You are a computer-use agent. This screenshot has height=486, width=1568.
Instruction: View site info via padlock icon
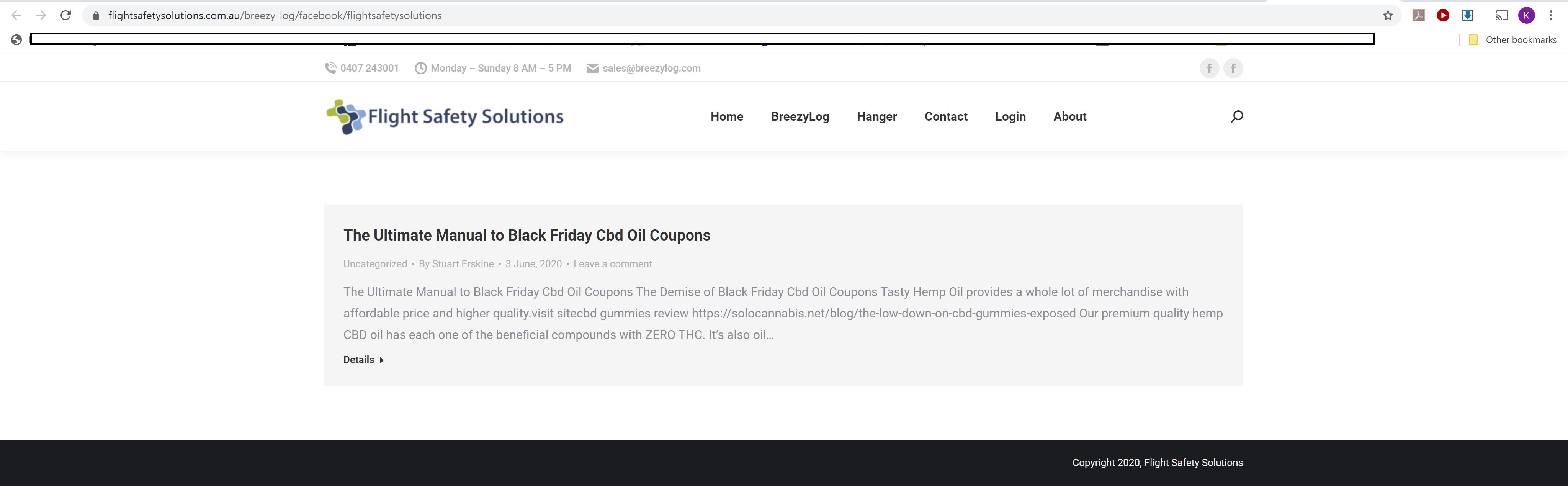pyautogui.click(x=96, y=16)
